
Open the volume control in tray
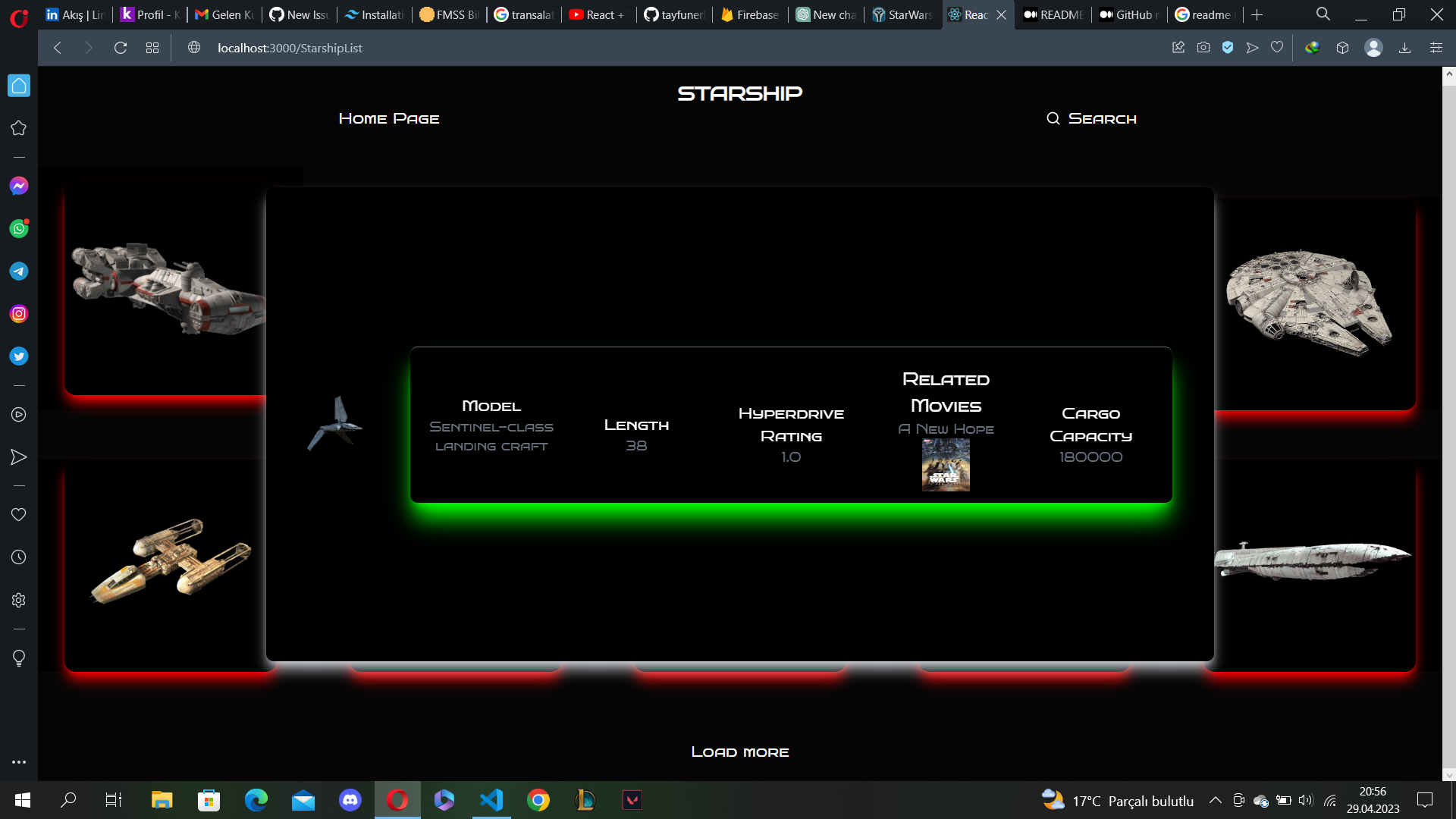pos(1305,801)
